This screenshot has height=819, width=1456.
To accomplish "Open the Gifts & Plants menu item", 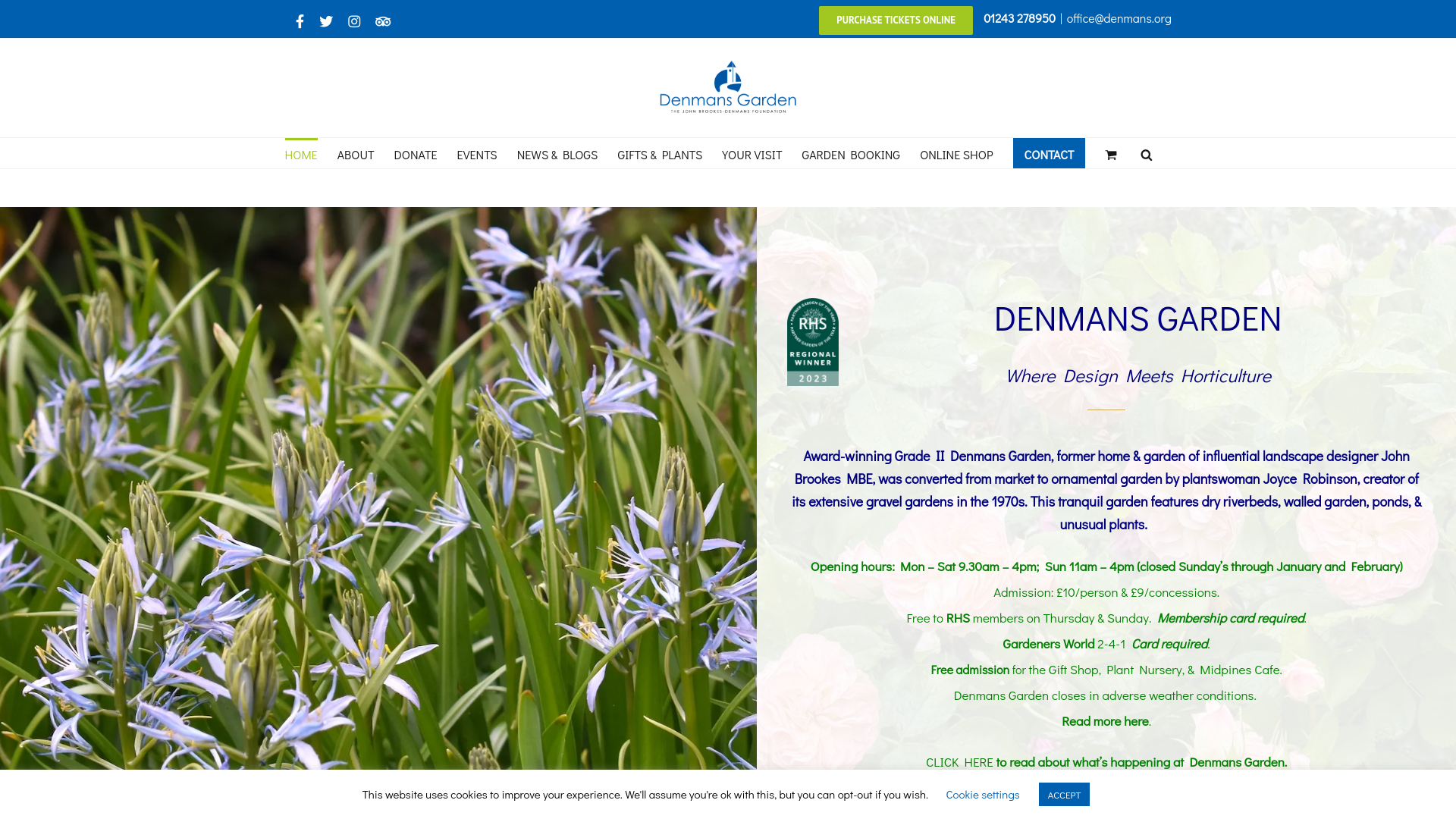I will pos(660,154).
